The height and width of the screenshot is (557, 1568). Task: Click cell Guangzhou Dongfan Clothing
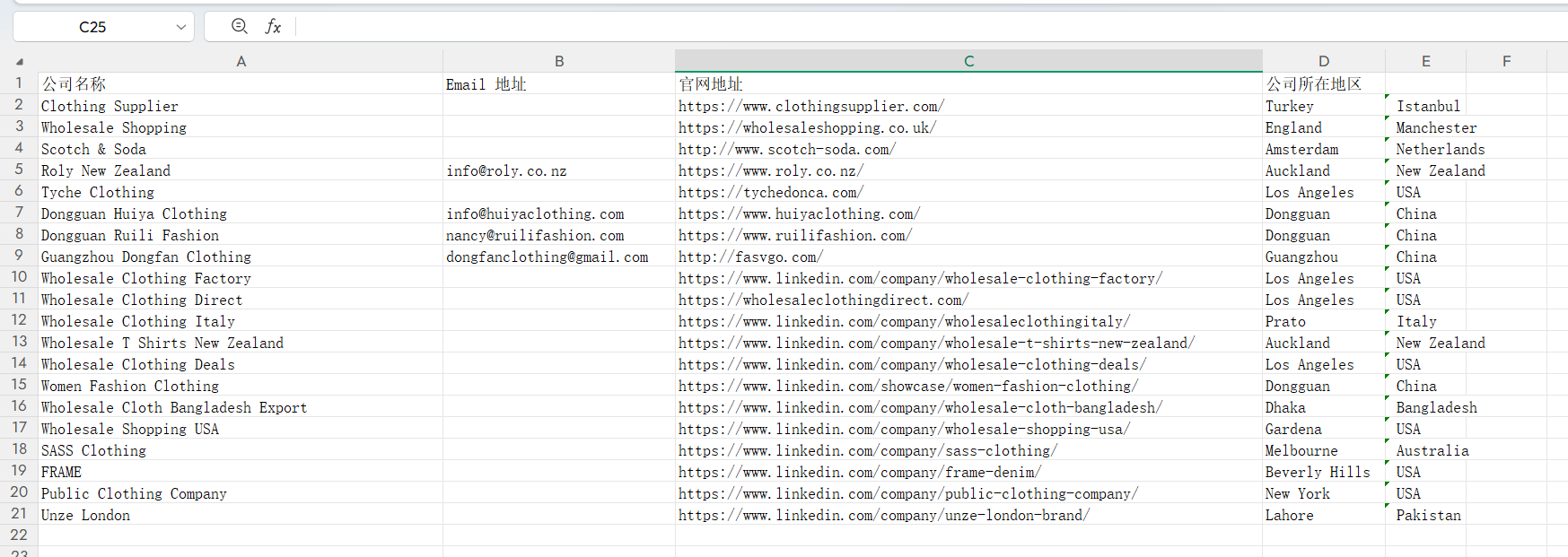coord(241,257)
